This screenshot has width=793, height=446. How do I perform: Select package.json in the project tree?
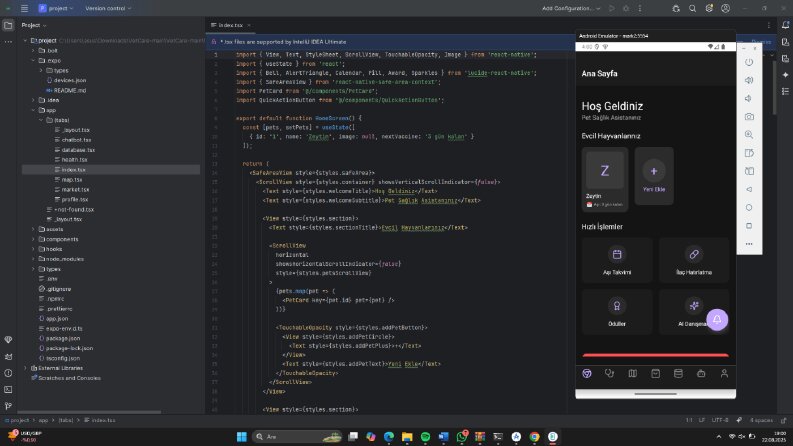click(x=63, y=338)
